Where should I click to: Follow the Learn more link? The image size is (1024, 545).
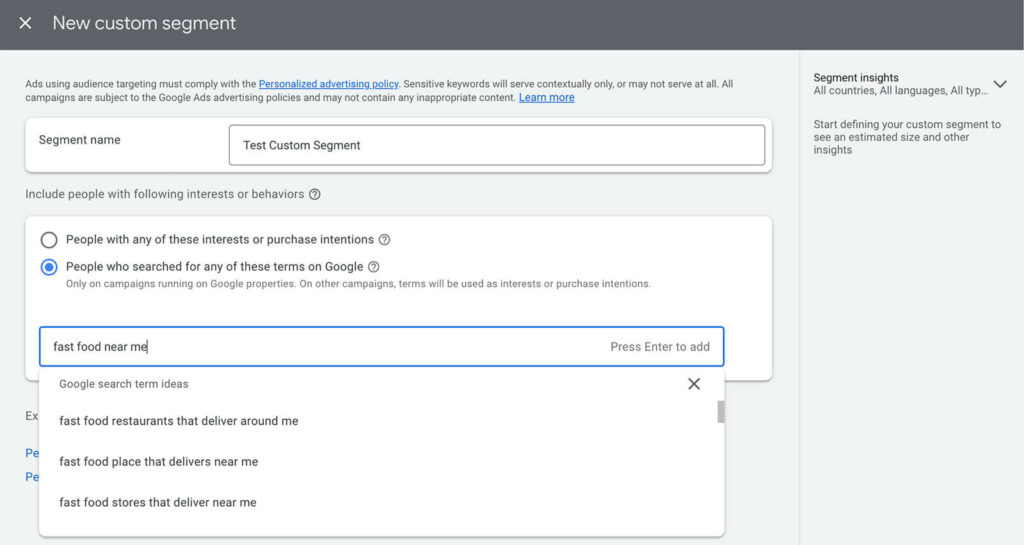click(546, 98)
